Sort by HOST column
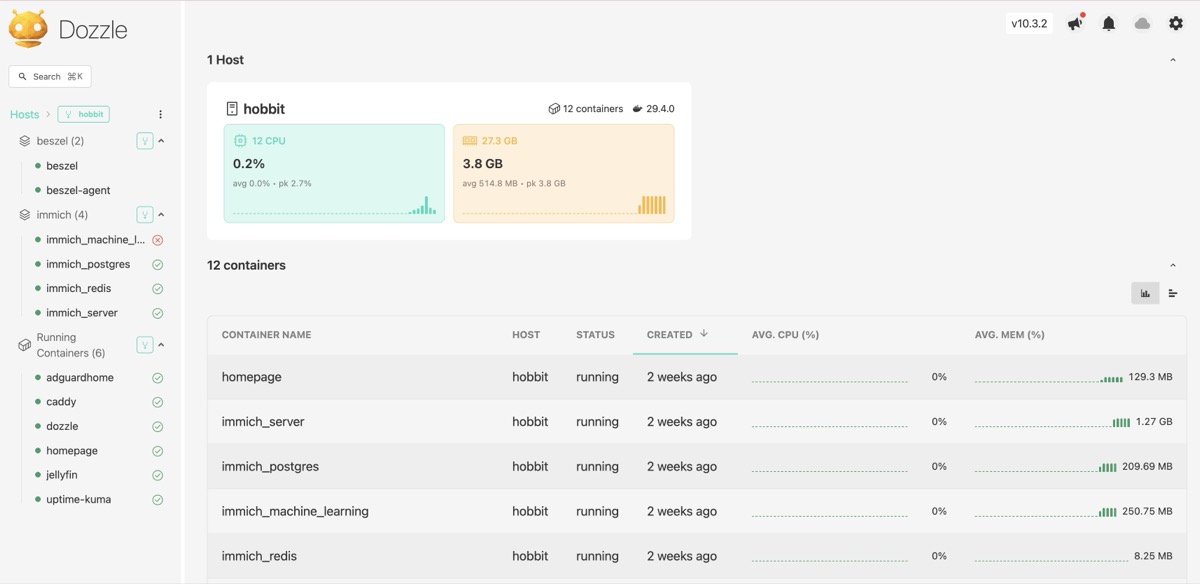Viewport: 1200px width, 584px height. tap(526, 335)
